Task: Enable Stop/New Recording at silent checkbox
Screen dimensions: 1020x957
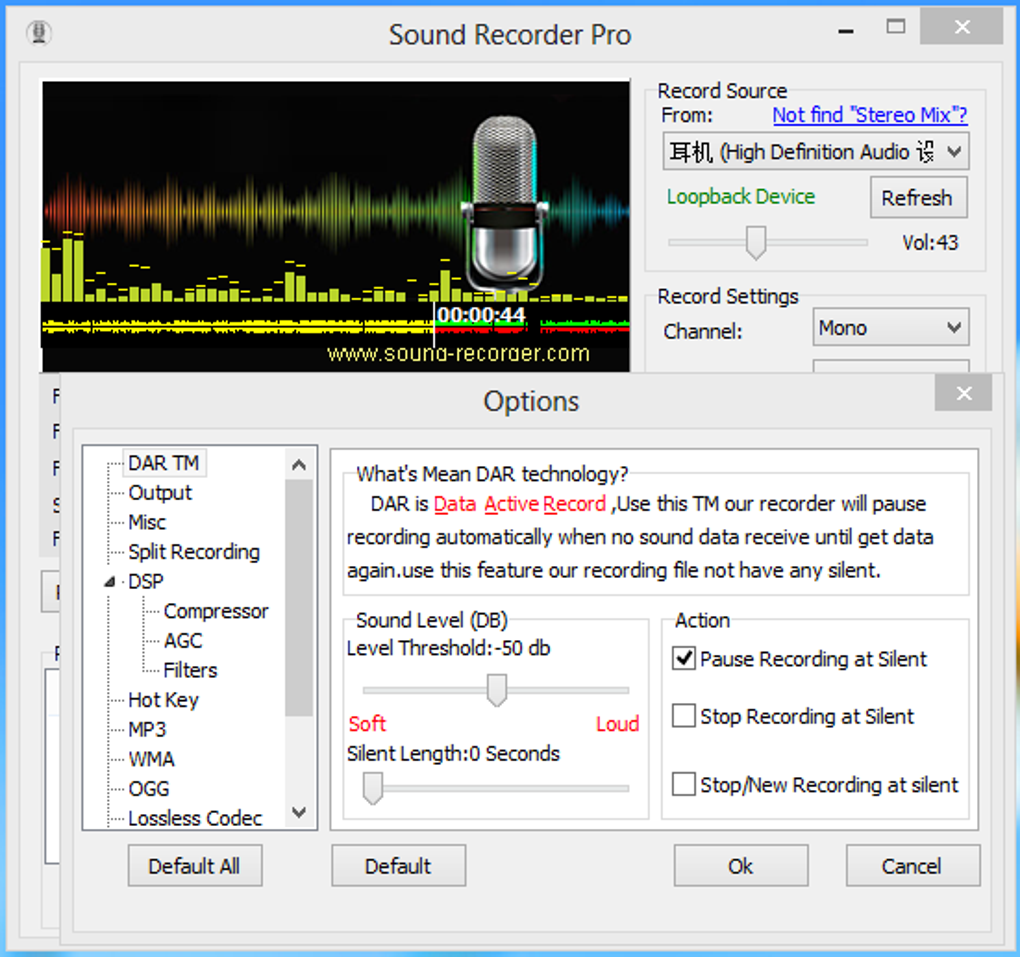Action: click(684, 785)
